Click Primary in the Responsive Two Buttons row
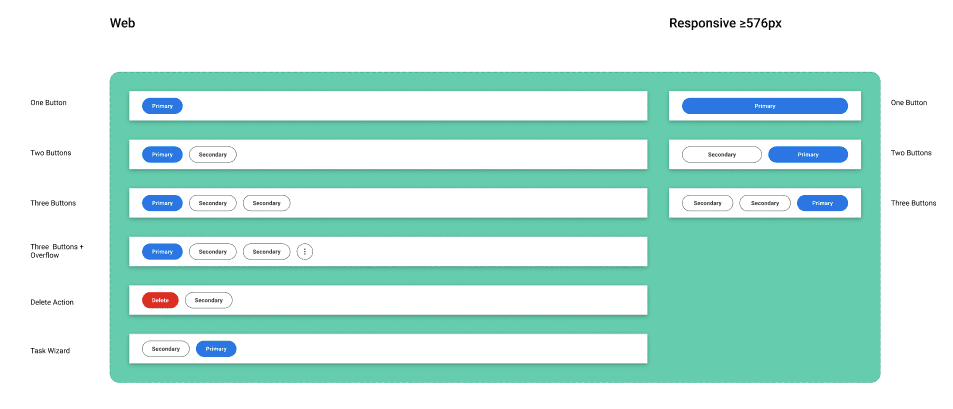Screen dimensions: 953x409 pos(808,155)
